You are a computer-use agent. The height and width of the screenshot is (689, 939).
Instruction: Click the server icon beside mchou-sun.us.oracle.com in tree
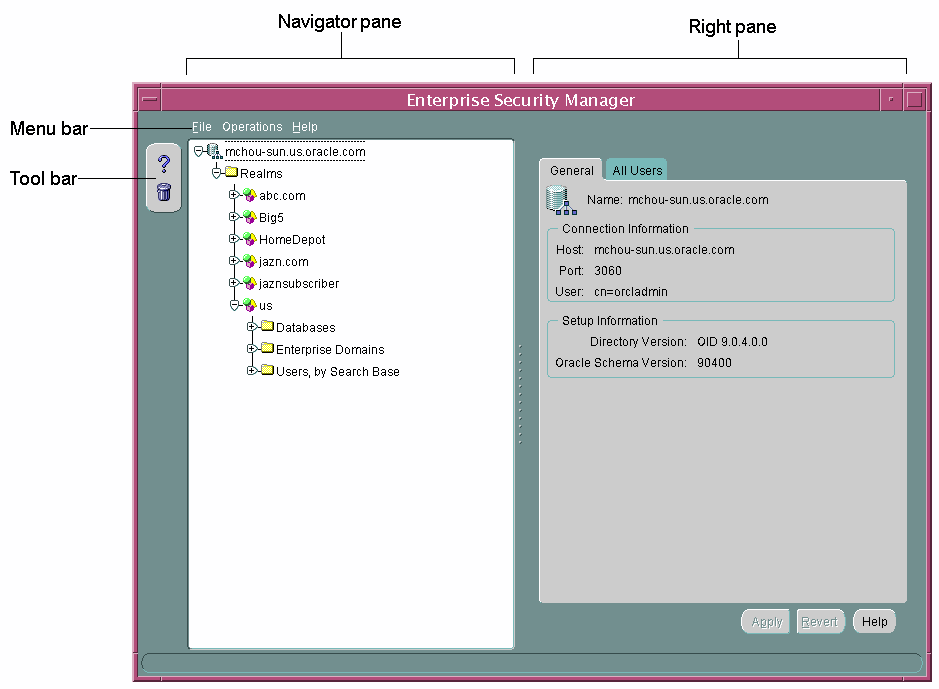pos(215,152)
